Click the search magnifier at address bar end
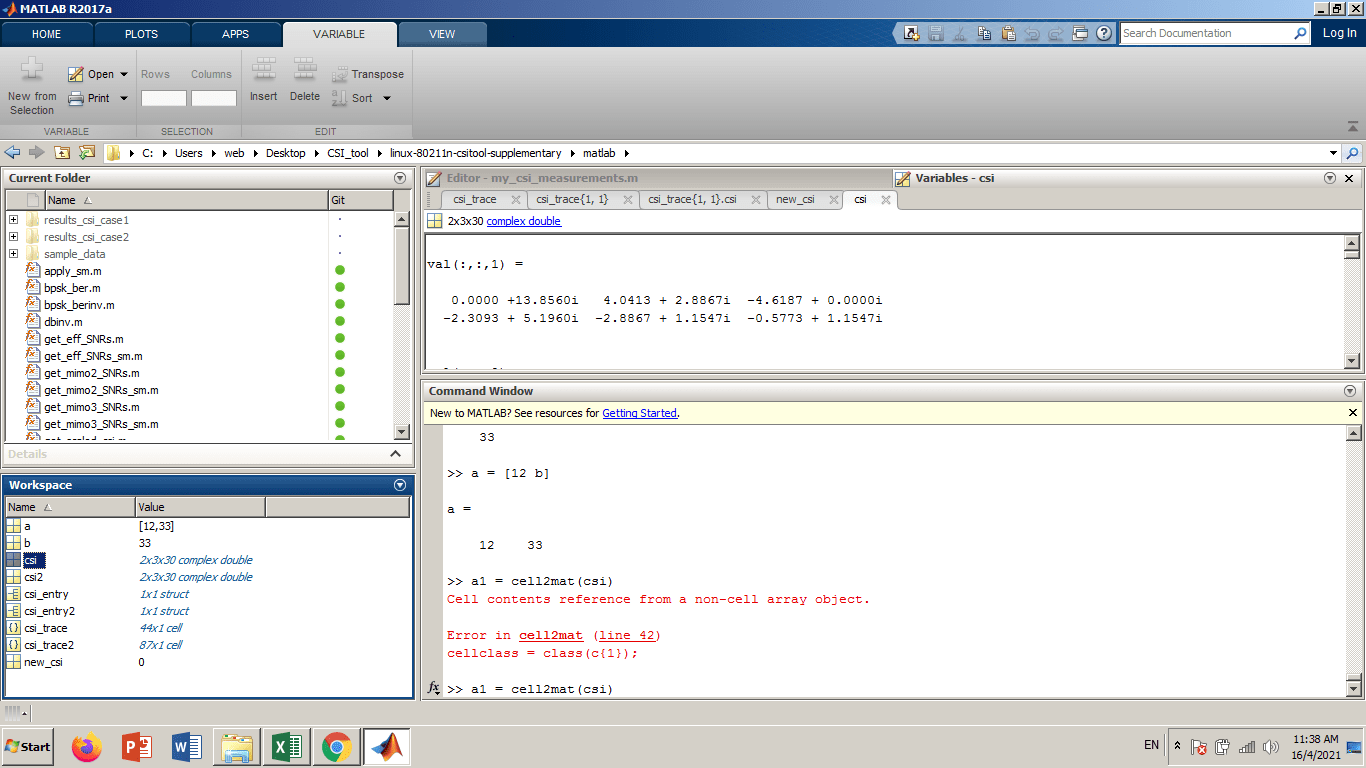1366x768 pixels. [1353, 153]
